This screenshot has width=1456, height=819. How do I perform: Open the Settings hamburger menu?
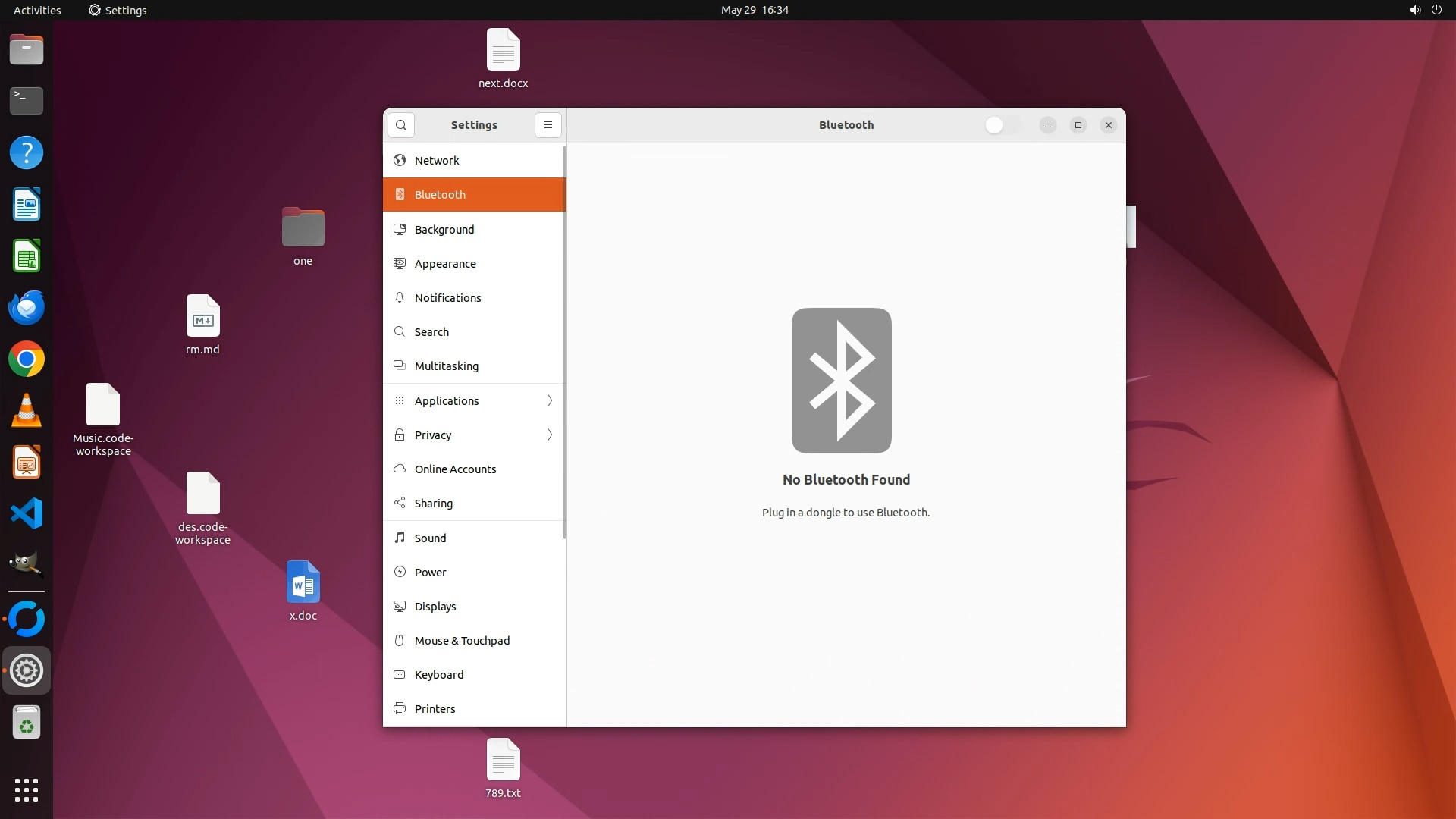pyautogui.click(x=548, y=125)
